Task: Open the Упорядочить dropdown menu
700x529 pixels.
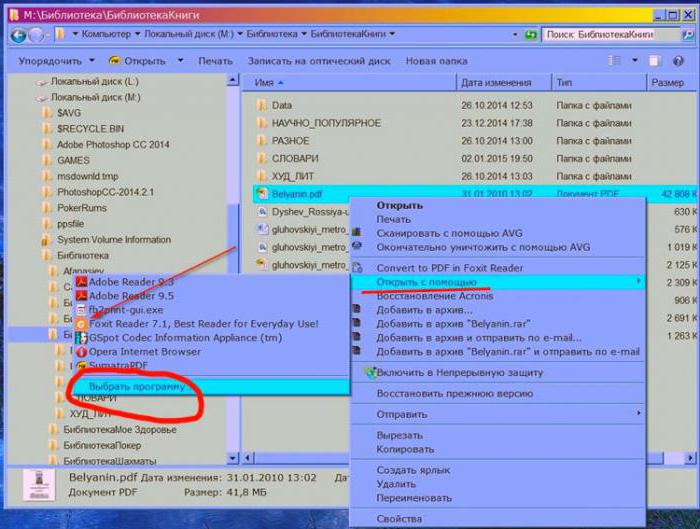Action: click(56, 61)
